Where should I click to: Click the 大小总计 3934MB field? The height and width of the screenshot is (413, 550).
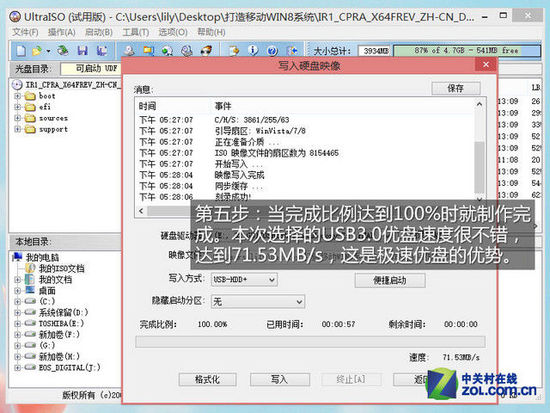coord(375,51)
